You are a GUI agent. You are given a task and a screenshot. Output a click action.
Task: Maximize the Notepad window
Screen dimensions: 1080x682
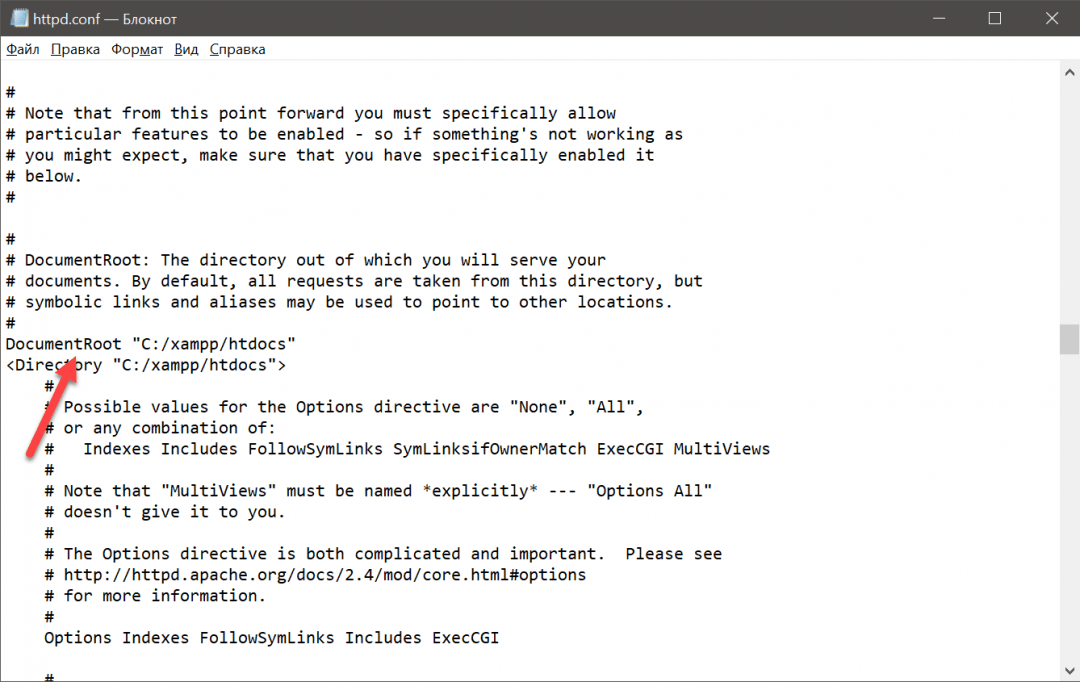click(x=994, y=18)
